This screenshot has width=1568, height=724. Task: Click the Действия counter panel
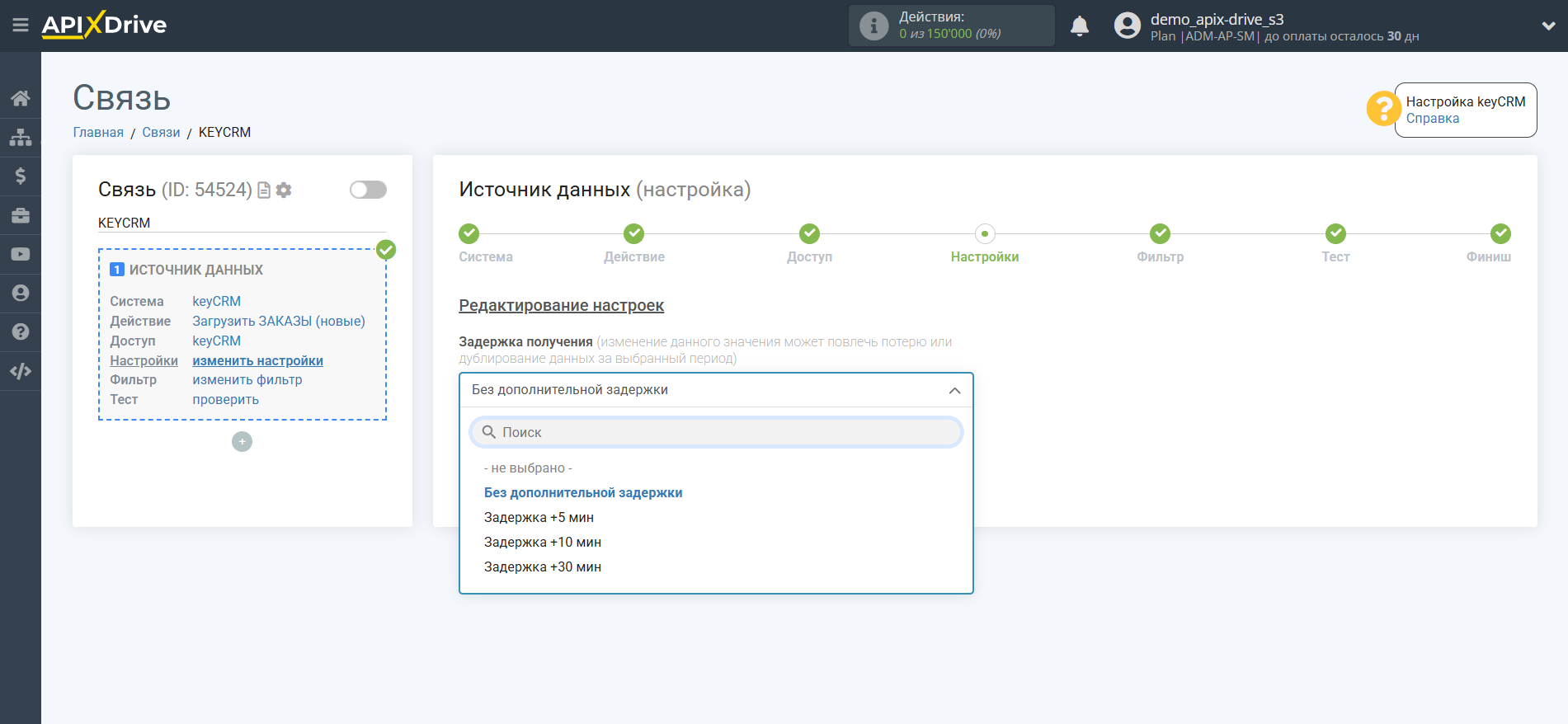(x=952, y=26)
